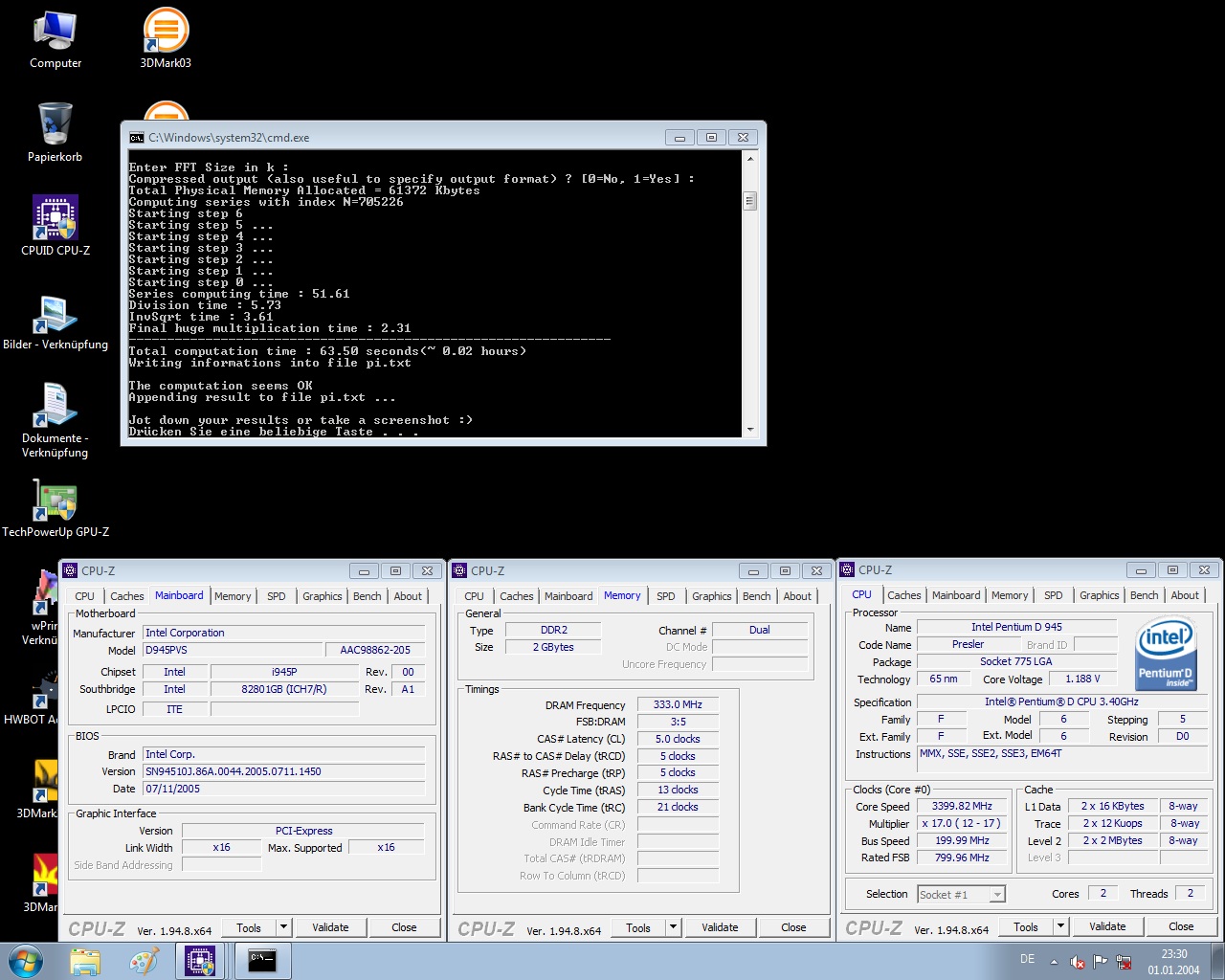Click the Multiplier x 17.0 value
This screenshot has width=1225, height=980.
[x=962, y=823]
